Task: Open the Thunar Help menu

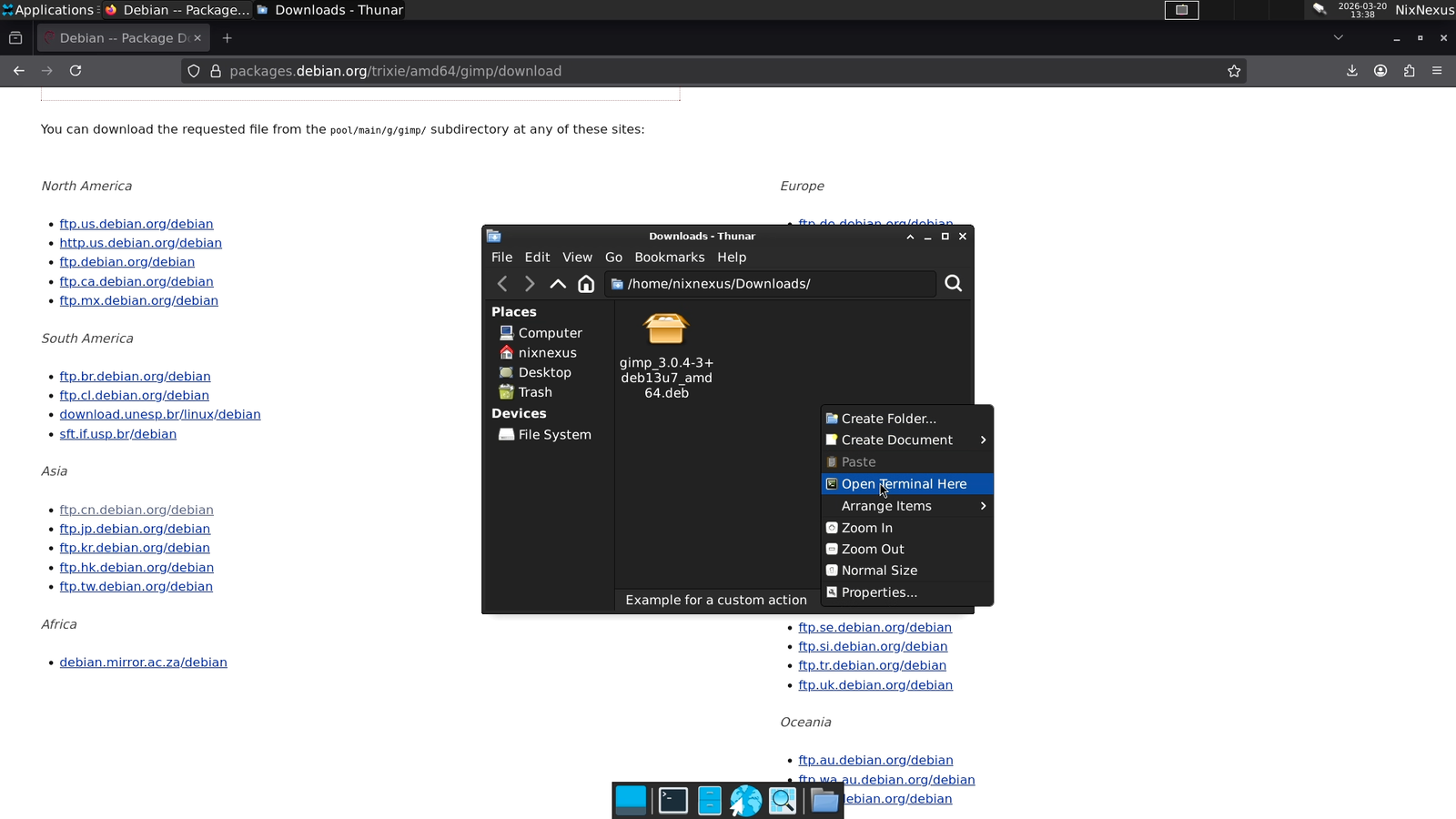Action: [x=732, y=258]
